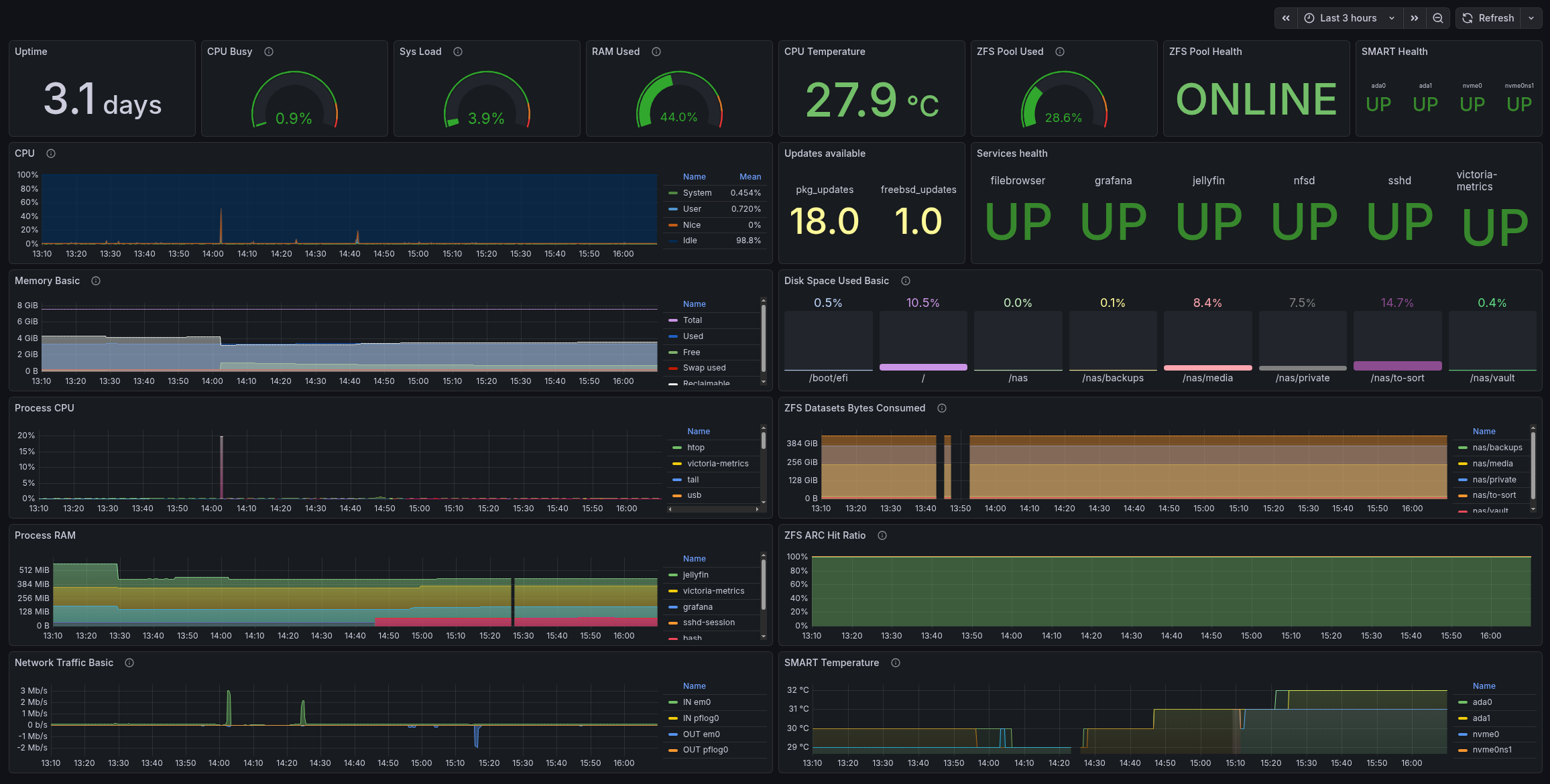Click info icon beside SMART Temperature title

[896, 663]
